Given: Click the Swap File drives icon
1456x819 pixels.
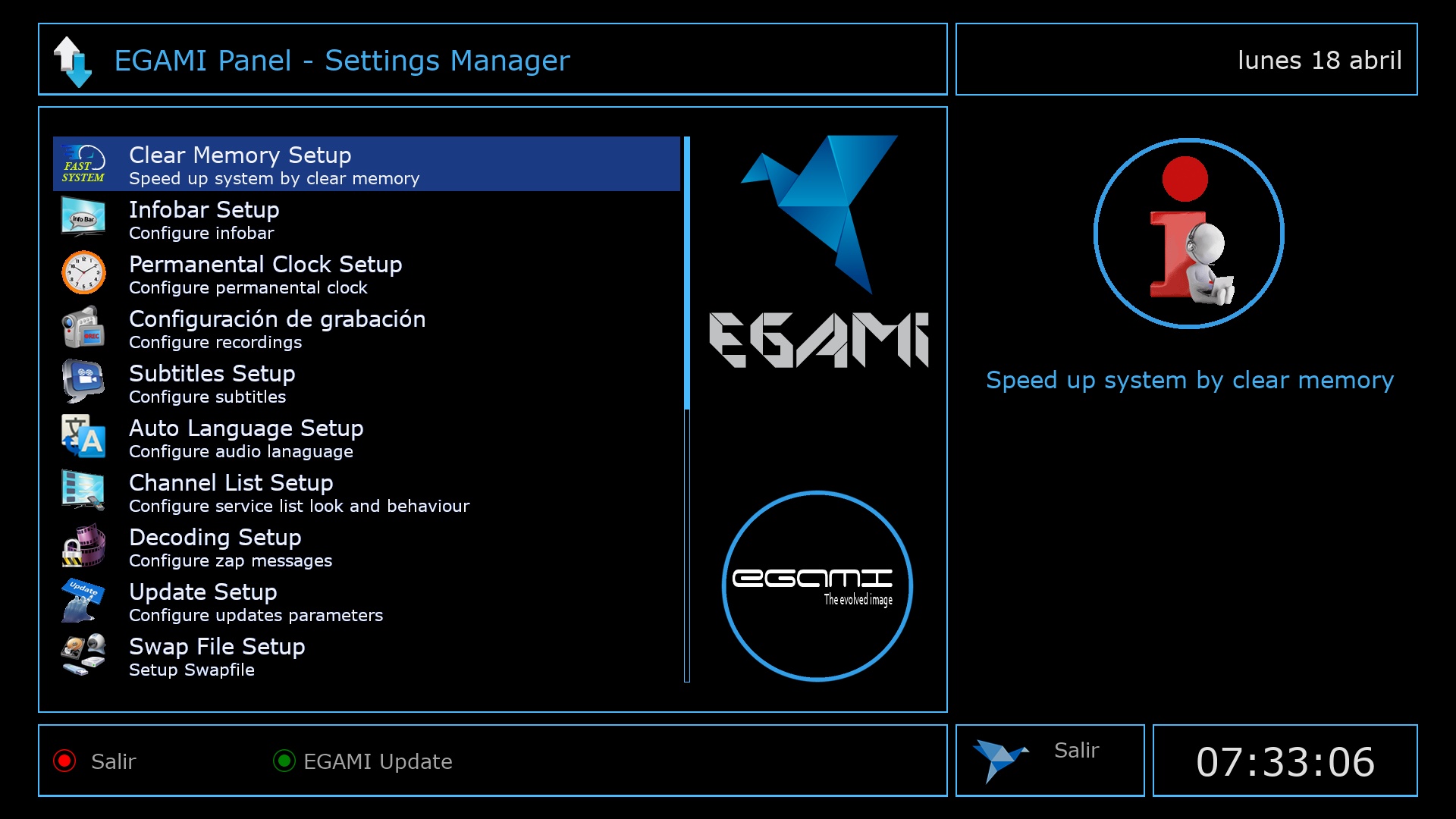Looking at the screenshot, I should point(83,654).
